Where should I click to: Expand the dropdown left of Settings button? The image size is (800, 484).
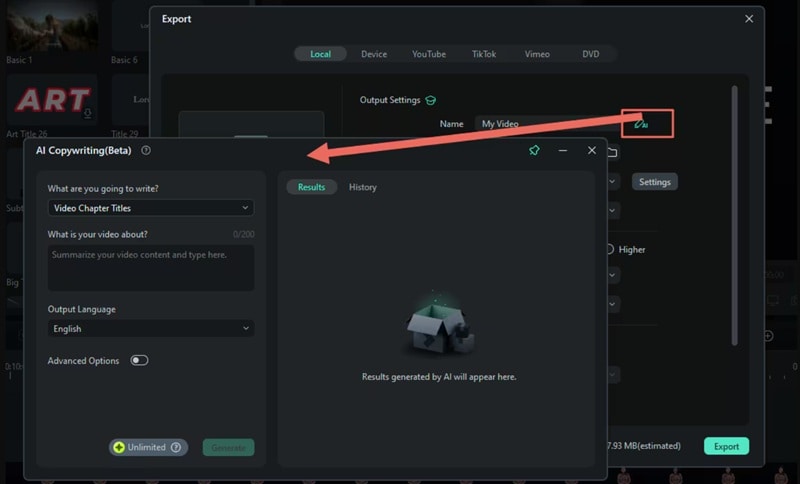point(613,182)
